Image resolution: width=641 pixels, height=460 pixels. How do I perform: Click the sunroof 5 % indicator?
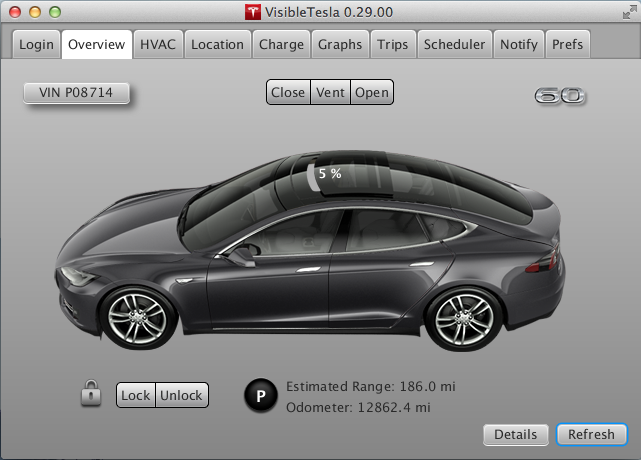(x=329, y=174)
